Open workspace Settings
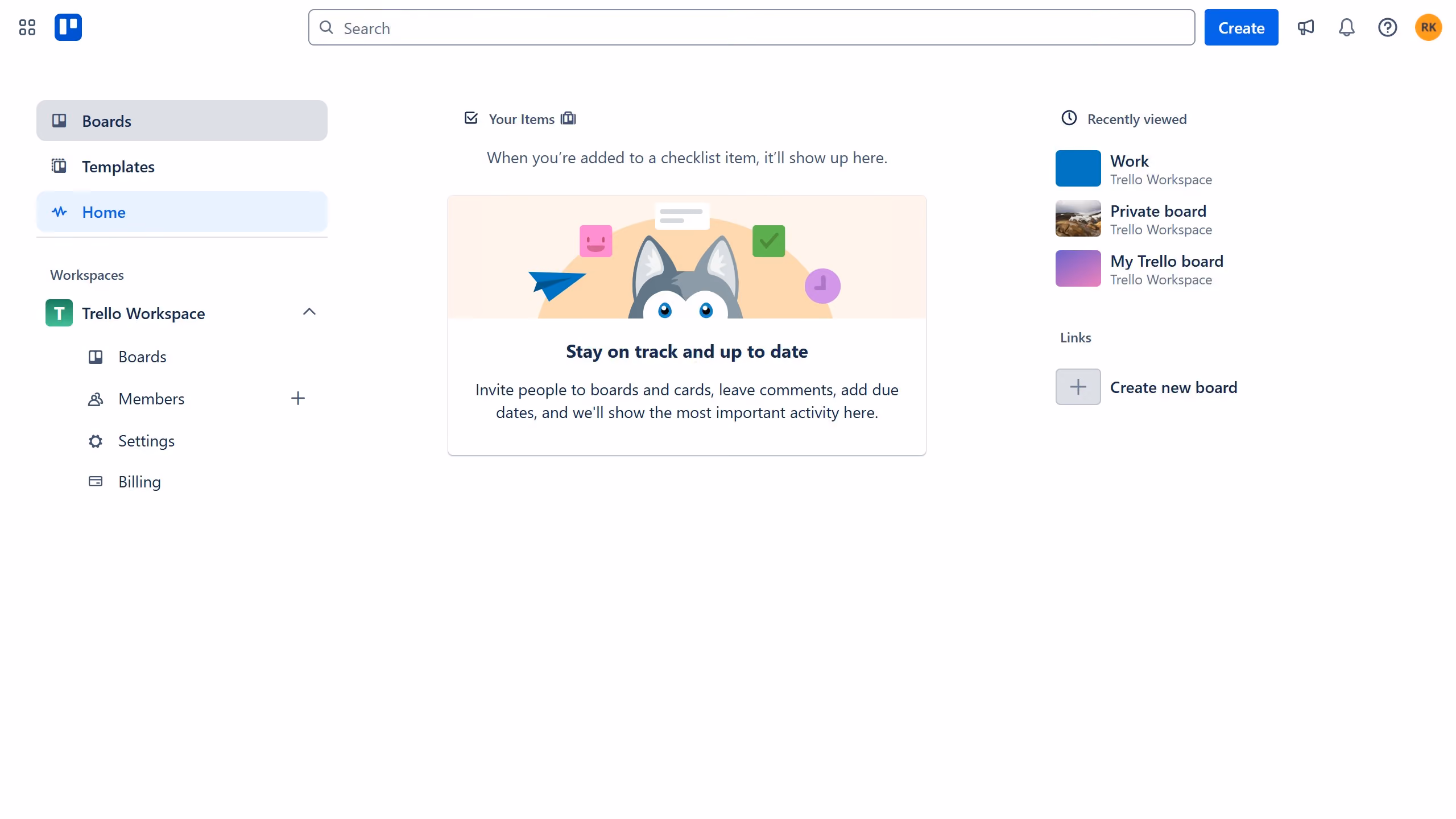 pos(147,441)
